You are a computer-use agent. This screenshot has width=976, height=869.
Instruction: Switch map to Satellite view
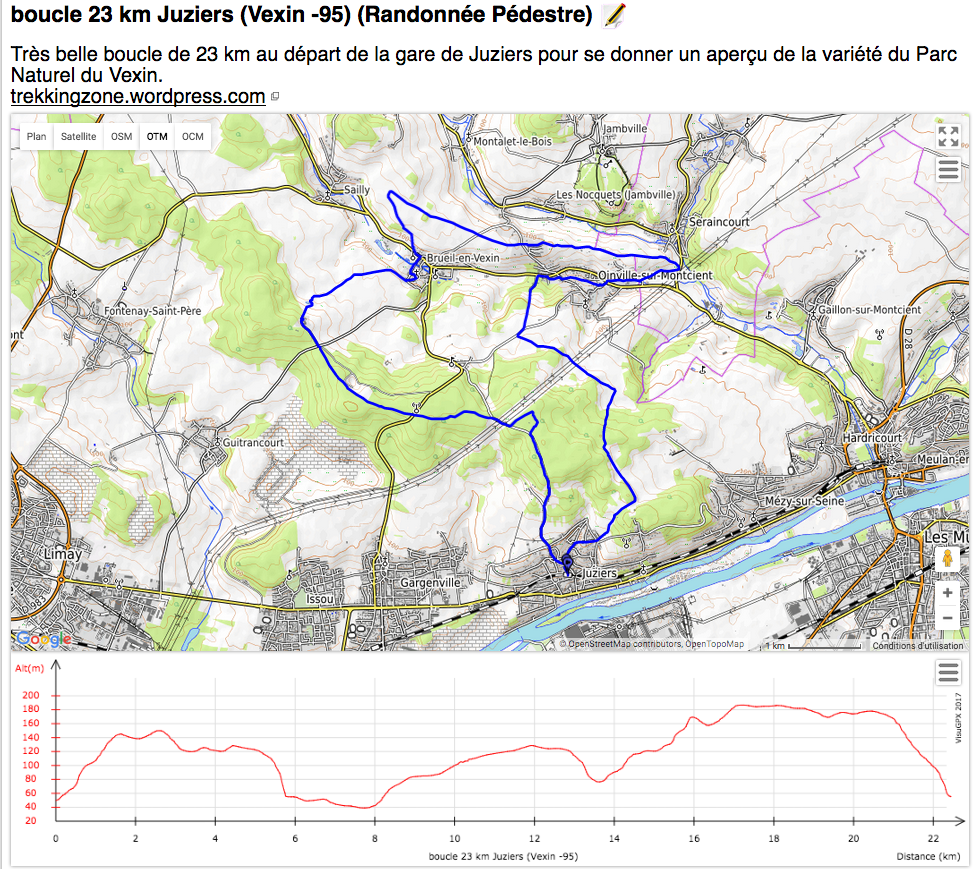pyautogui.click(x=79, y=137)
